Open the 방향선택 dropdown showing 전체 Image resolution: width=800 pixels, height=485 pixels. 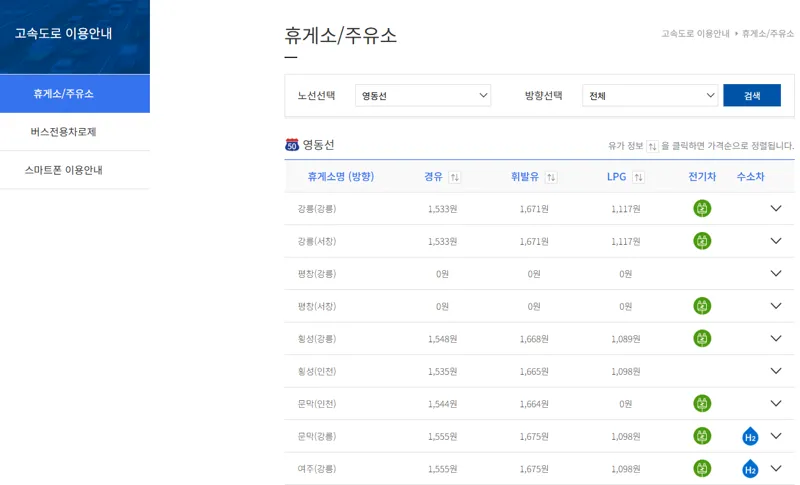point(650,95)
